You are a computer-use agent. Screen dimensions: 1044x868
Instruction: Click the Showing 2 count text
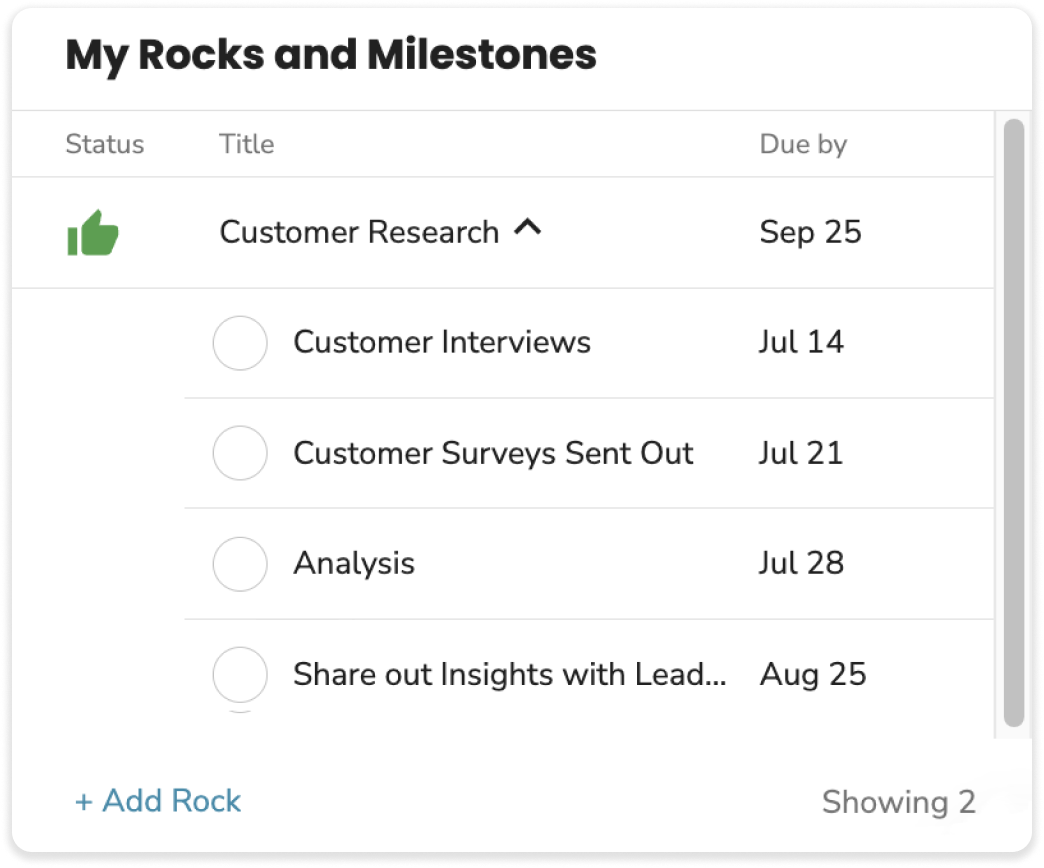898,802
